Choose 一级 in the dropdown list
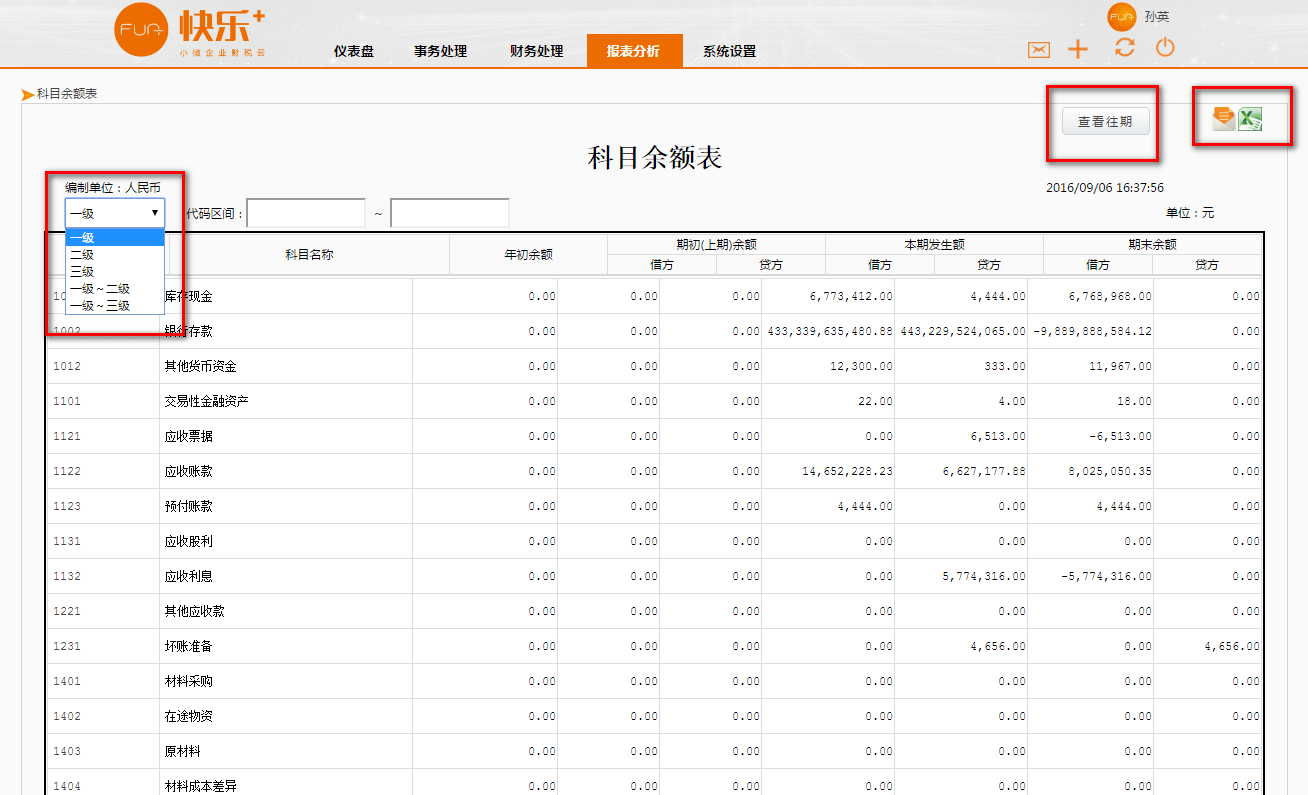The height and width of the screenshot is (795, 1308). [x=115, y=237]
